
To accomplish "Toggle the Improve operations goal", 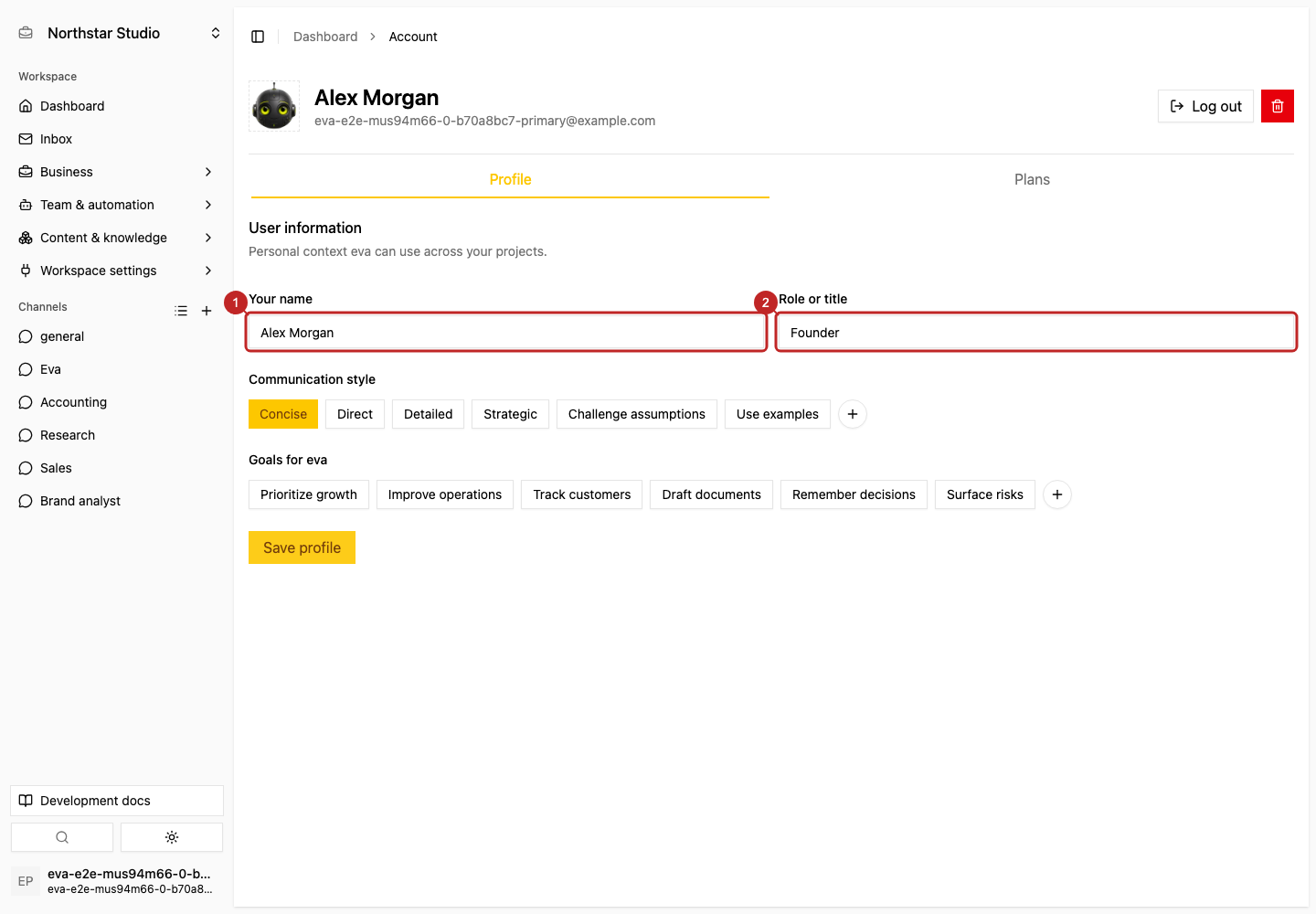I will [445, 494].
